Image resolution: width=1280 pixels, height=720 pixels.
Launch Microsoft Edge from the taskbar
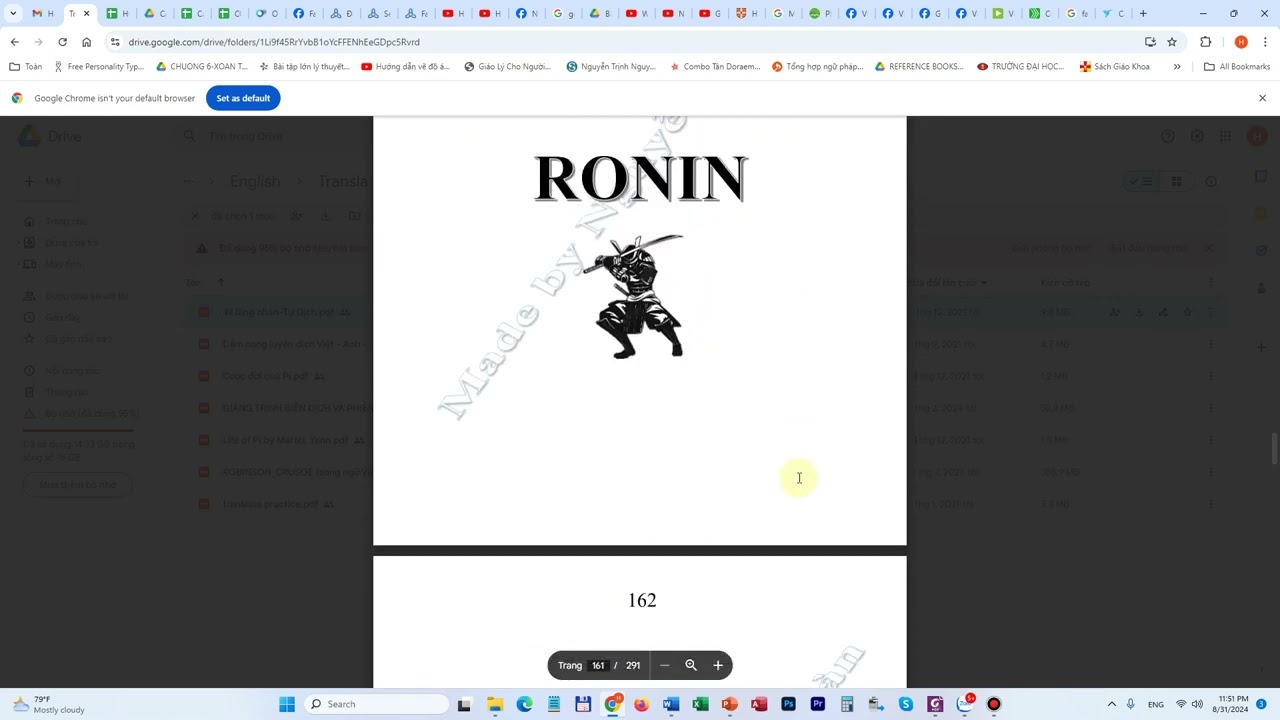pyautogui.click(x=524, y=704)
